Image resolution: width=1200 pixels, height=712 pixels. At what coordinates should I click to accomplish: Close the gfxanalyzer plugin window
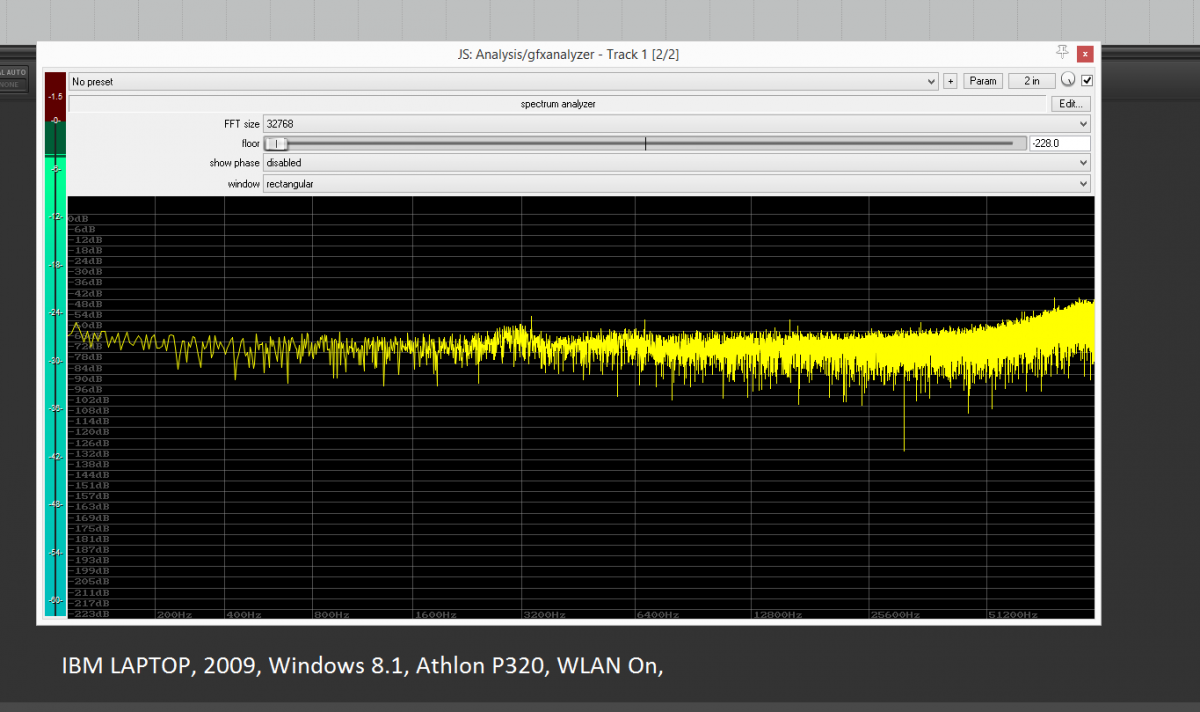[x=1085, y=54]
